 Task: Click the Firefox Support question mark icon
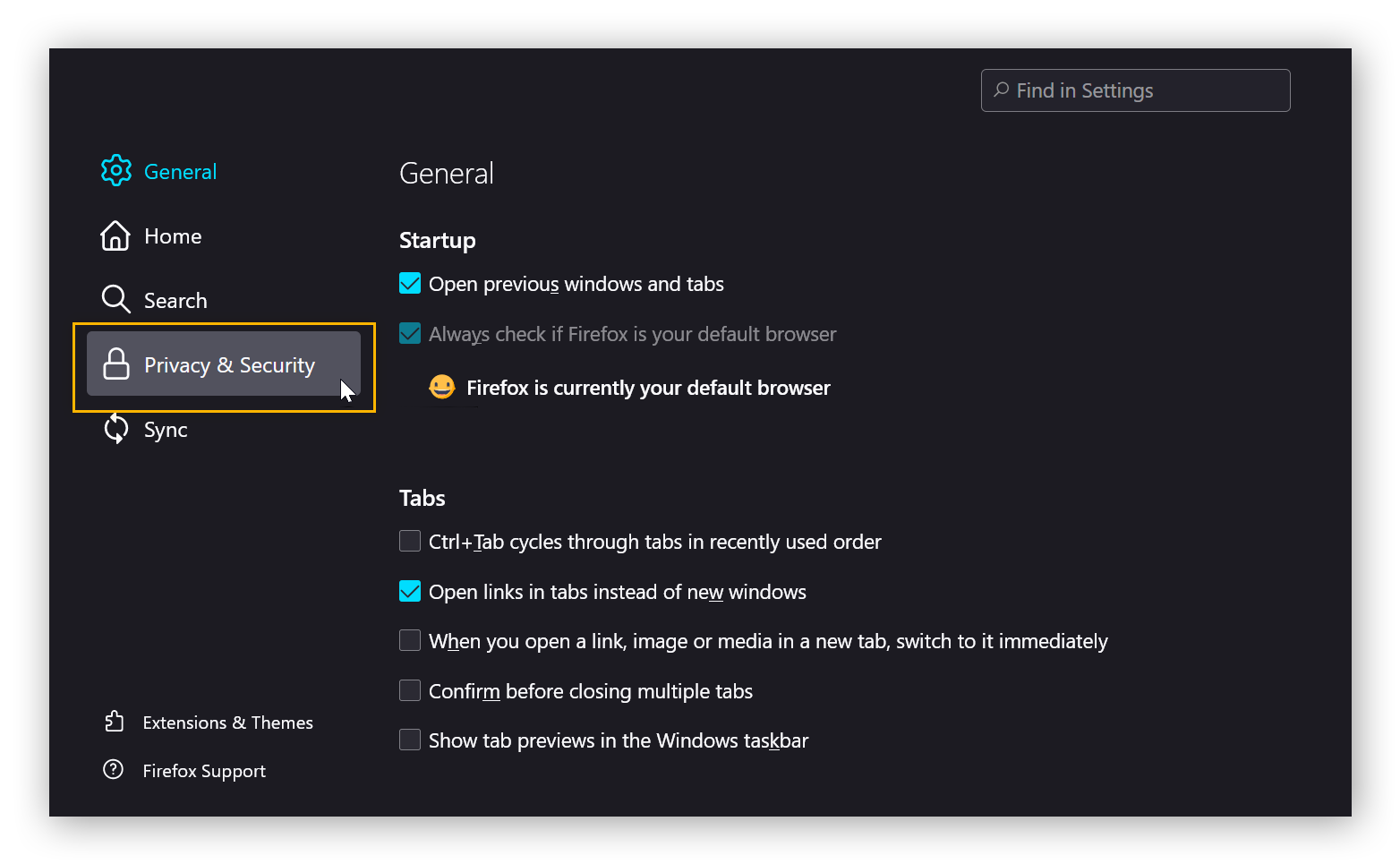[x=113, y=769]
